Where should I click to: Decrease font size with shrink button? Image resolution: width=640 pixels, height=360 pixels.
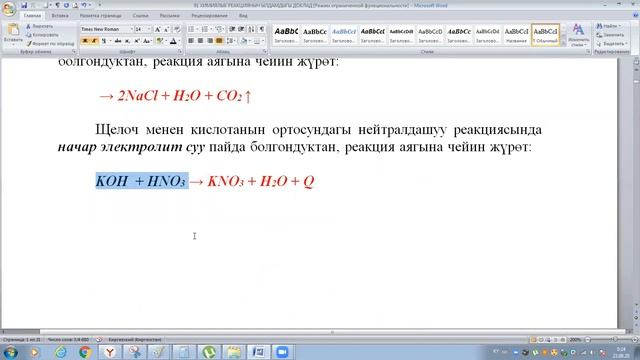point(167,29)
